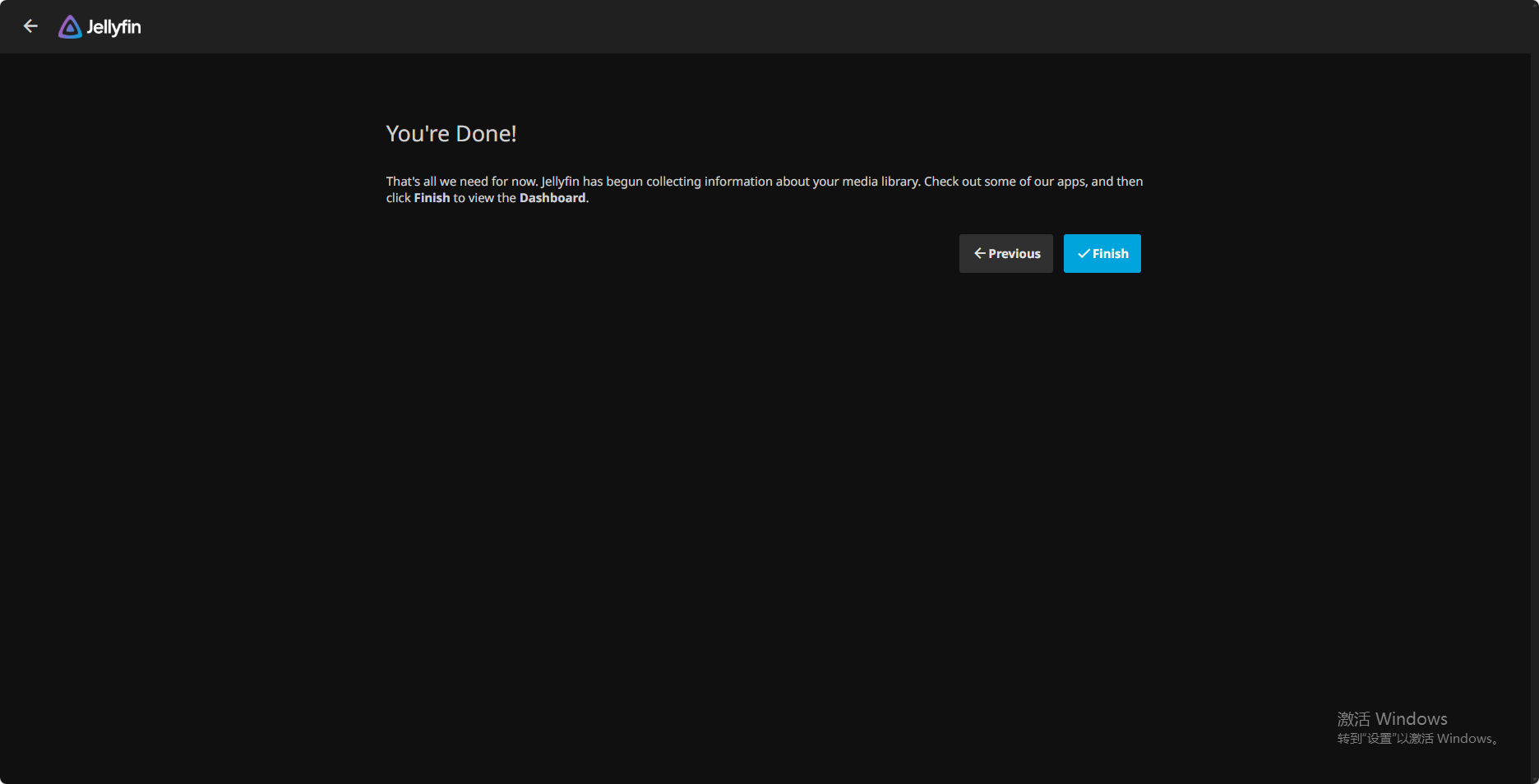The width and height of the screenshot is (1539, 784).
Task: Select the word Finish on the blue button
Action: click(x=1111, y=254)
